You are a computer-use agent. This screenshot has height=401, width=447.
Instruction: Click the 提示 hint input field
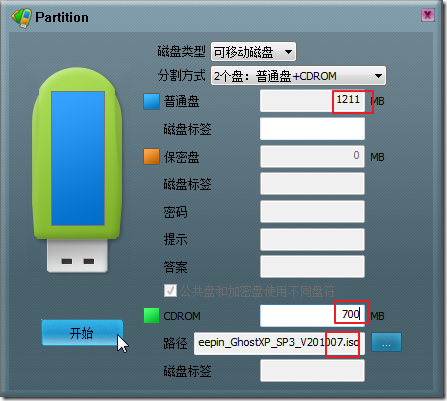tap(312, 239)
